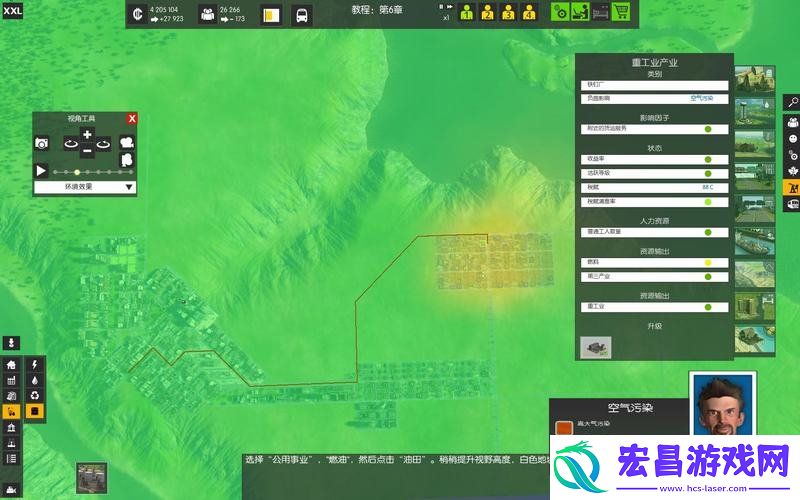Select speed level 1 yellow figure
The height and width of the screenshot is (500, 800).
(466, 12)
